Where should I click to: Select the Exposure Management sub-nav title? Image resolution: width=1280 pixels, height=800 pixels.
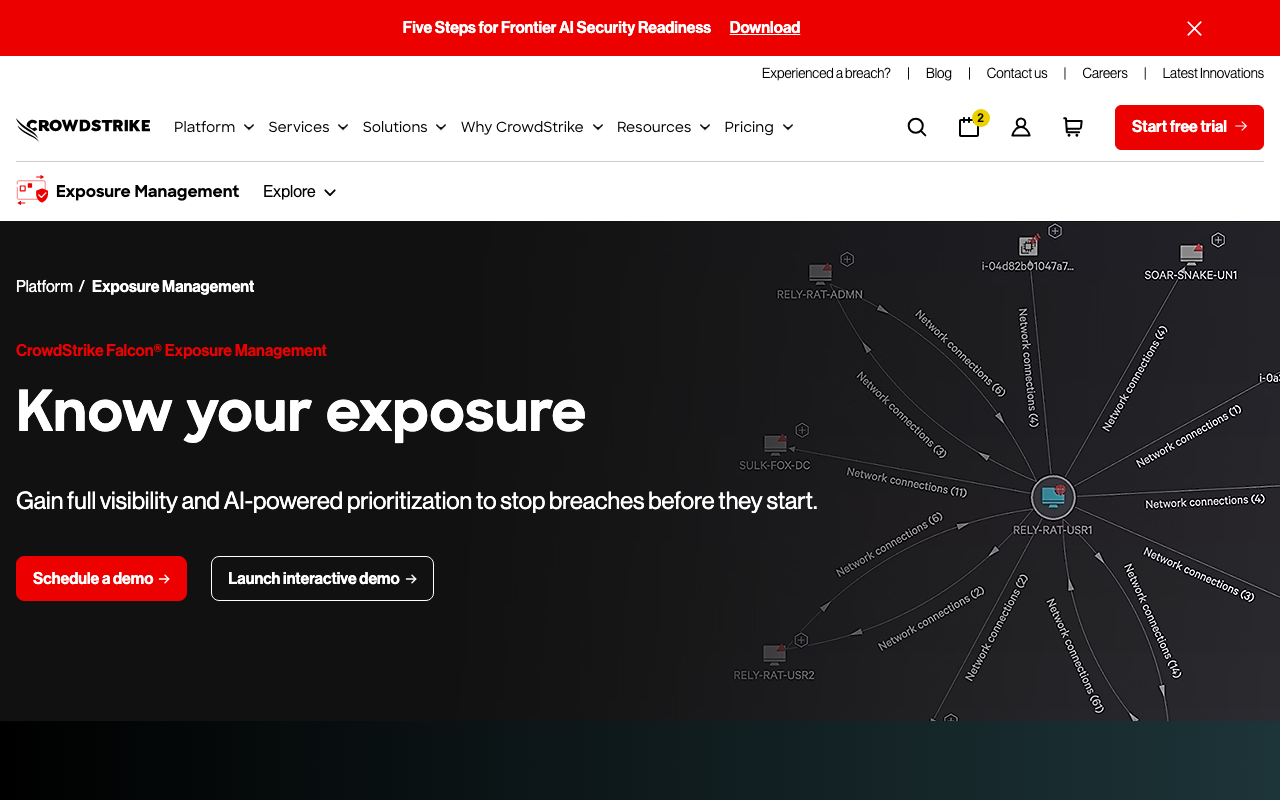(x=148, y=191)
